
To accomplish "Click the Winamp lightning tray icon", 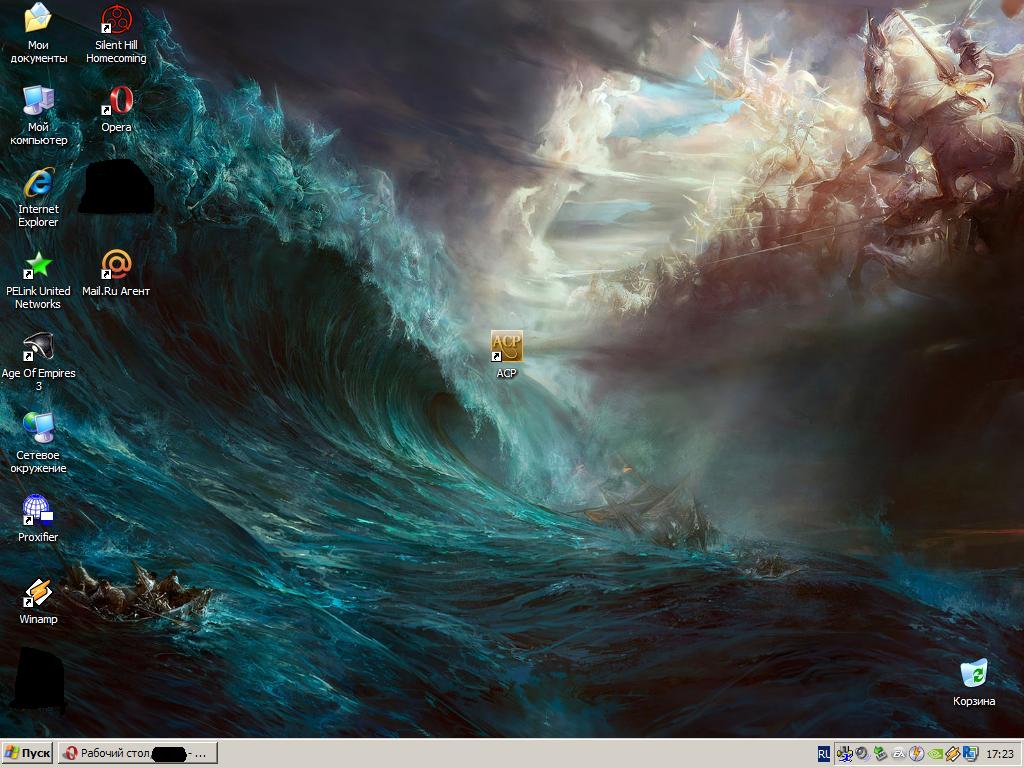I will pyautogui.click(x=953, y=754).
